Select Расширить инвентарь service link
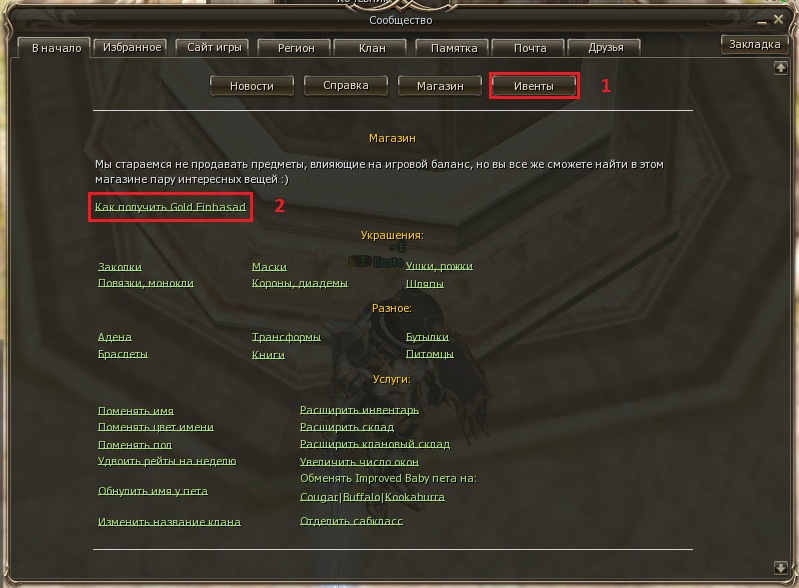This screenshot has width=799, height=588. pyautogui.click(x=359, y=410)
